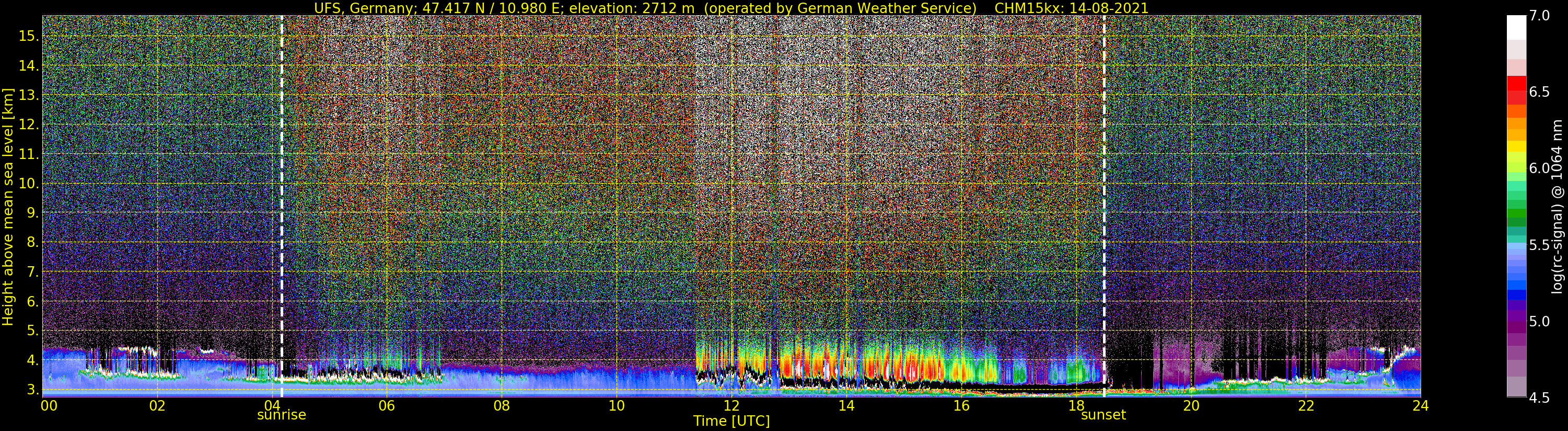Click the time axis tick '16'
The image size is (1568, 431).
pos(961,406)
